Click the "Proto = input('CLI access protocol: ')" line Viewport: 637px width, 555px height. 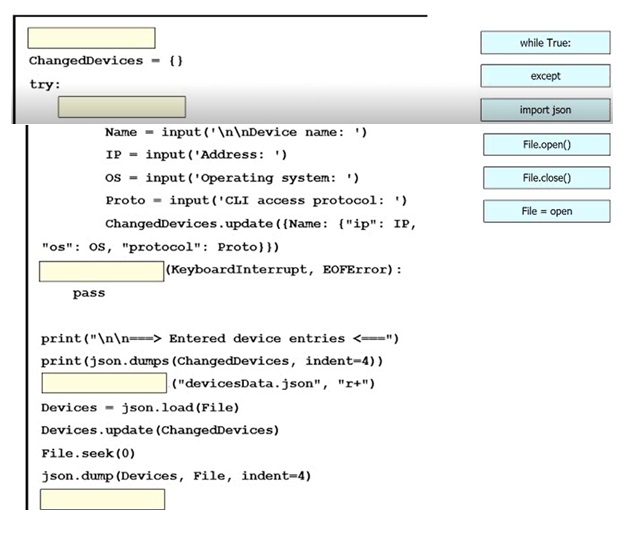256,201
